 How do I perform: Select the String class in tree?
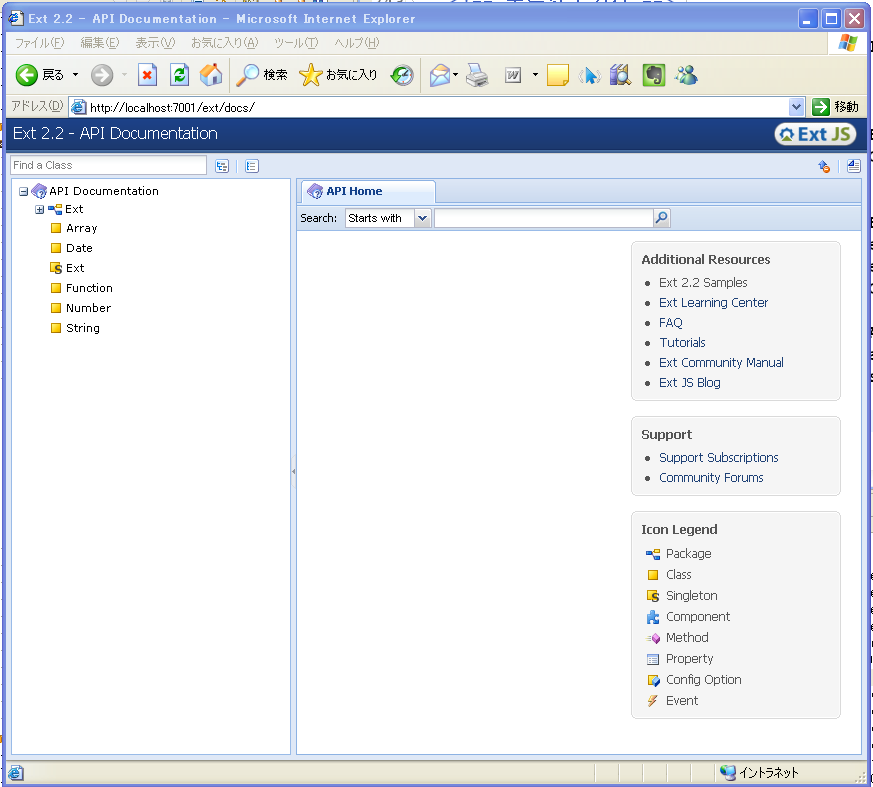(x=82, y=328)
